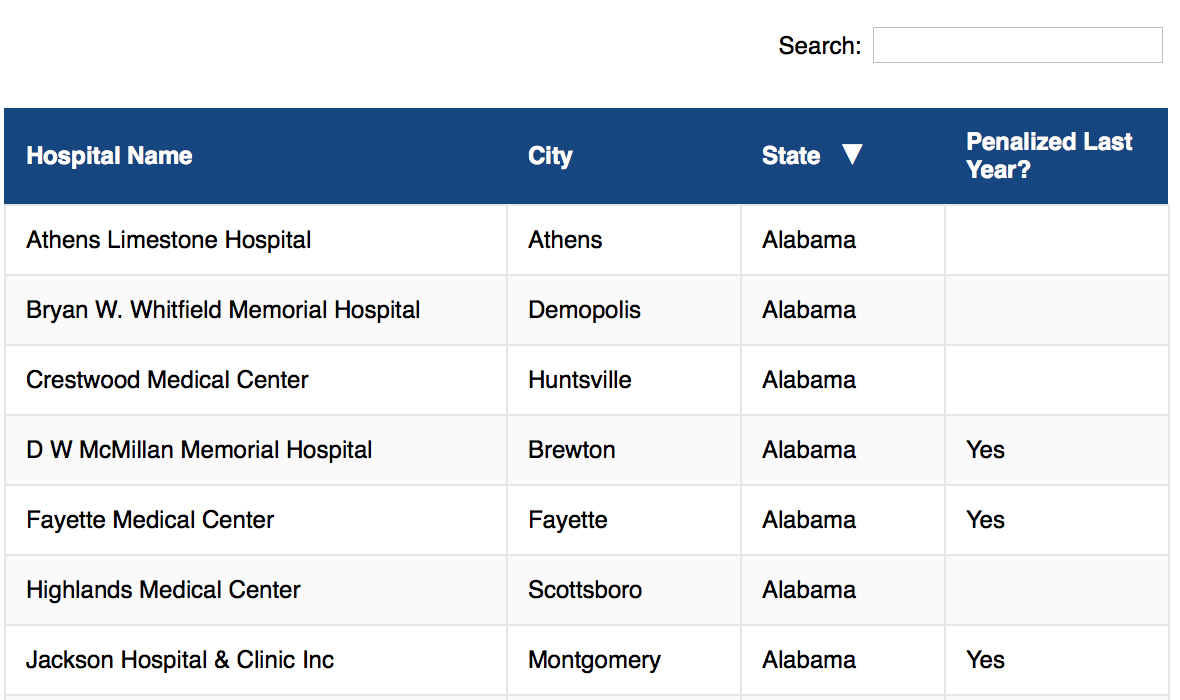Click Bryan W. Whitfield Memorial Hospital
This screenshot has width=1180, height=700.
(x=223, y=310)
